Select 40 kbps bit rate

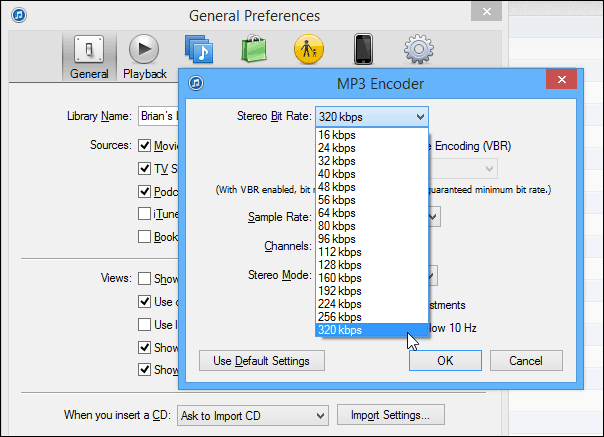[372, 174]
